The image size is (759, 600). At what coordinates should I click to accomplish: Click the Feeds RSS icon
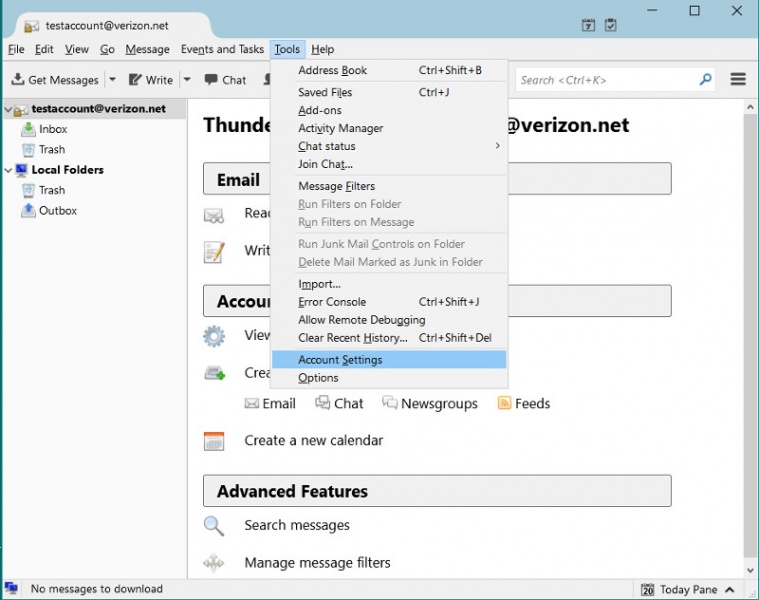pos(504,403)
